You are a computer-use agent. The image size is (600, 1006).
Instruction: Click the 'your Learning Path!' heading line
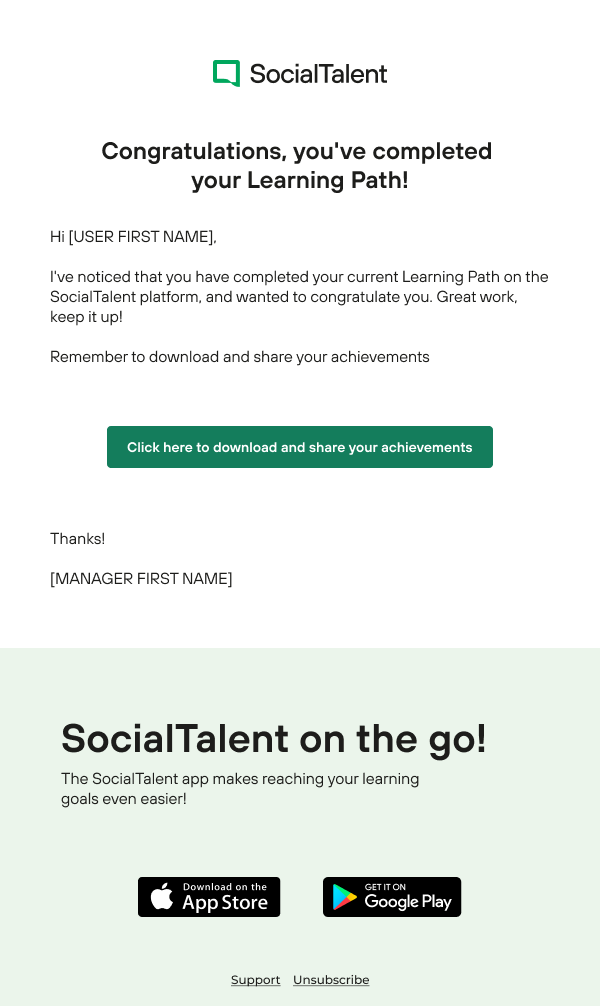300,181
